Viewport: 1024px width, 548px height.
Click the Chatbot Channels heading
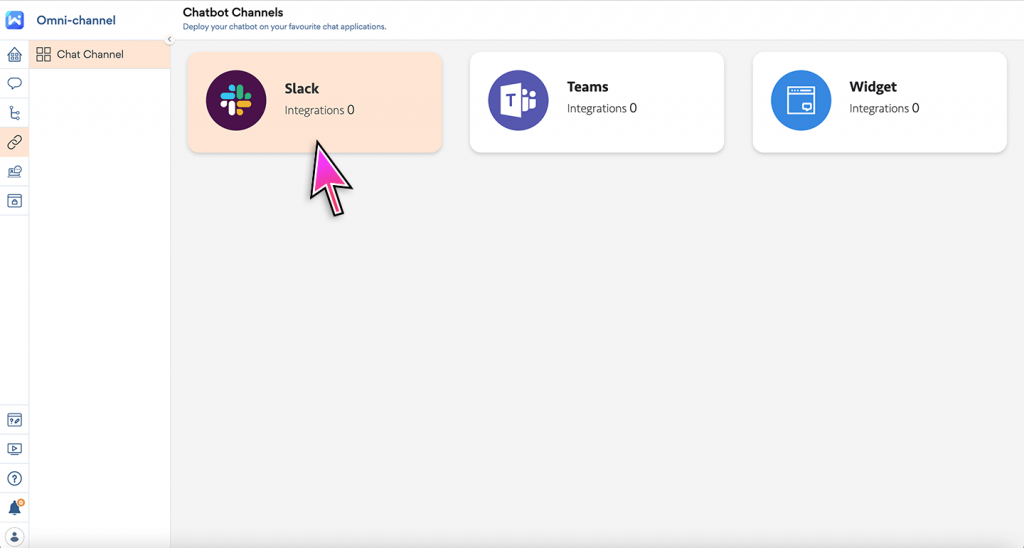tap(233, 12)
